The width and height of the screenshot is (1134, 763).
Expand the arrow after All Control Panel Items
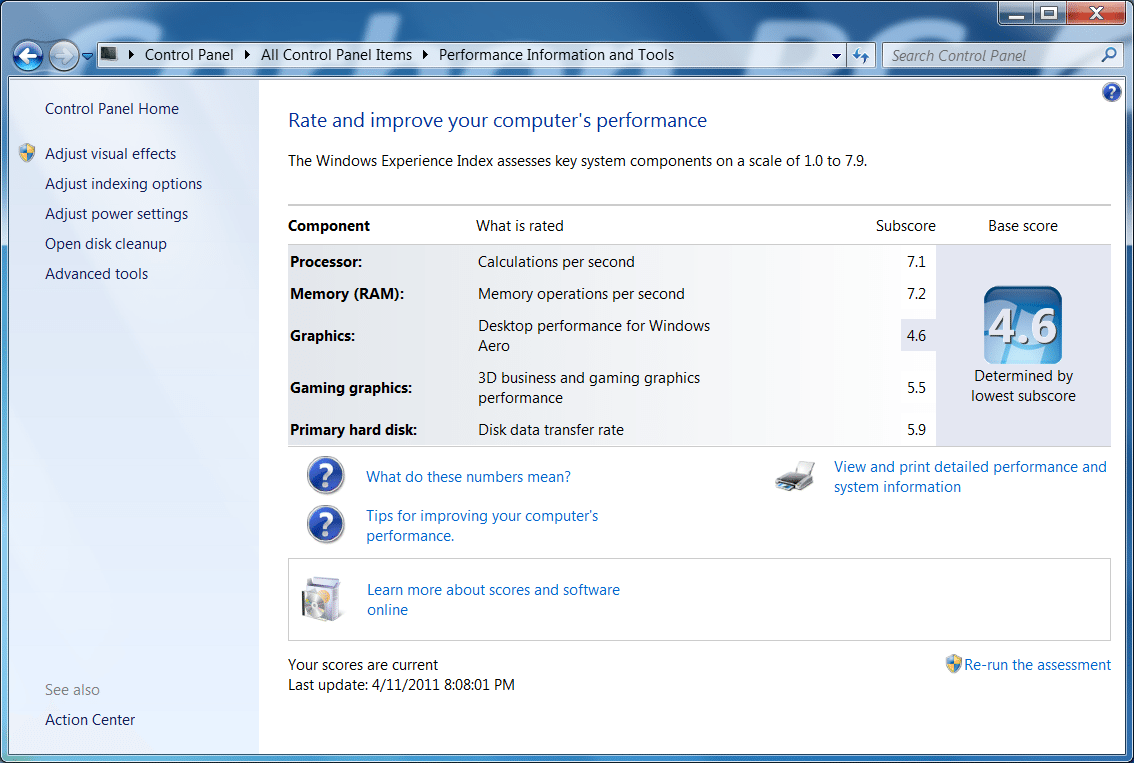click(x=425, y=55)
